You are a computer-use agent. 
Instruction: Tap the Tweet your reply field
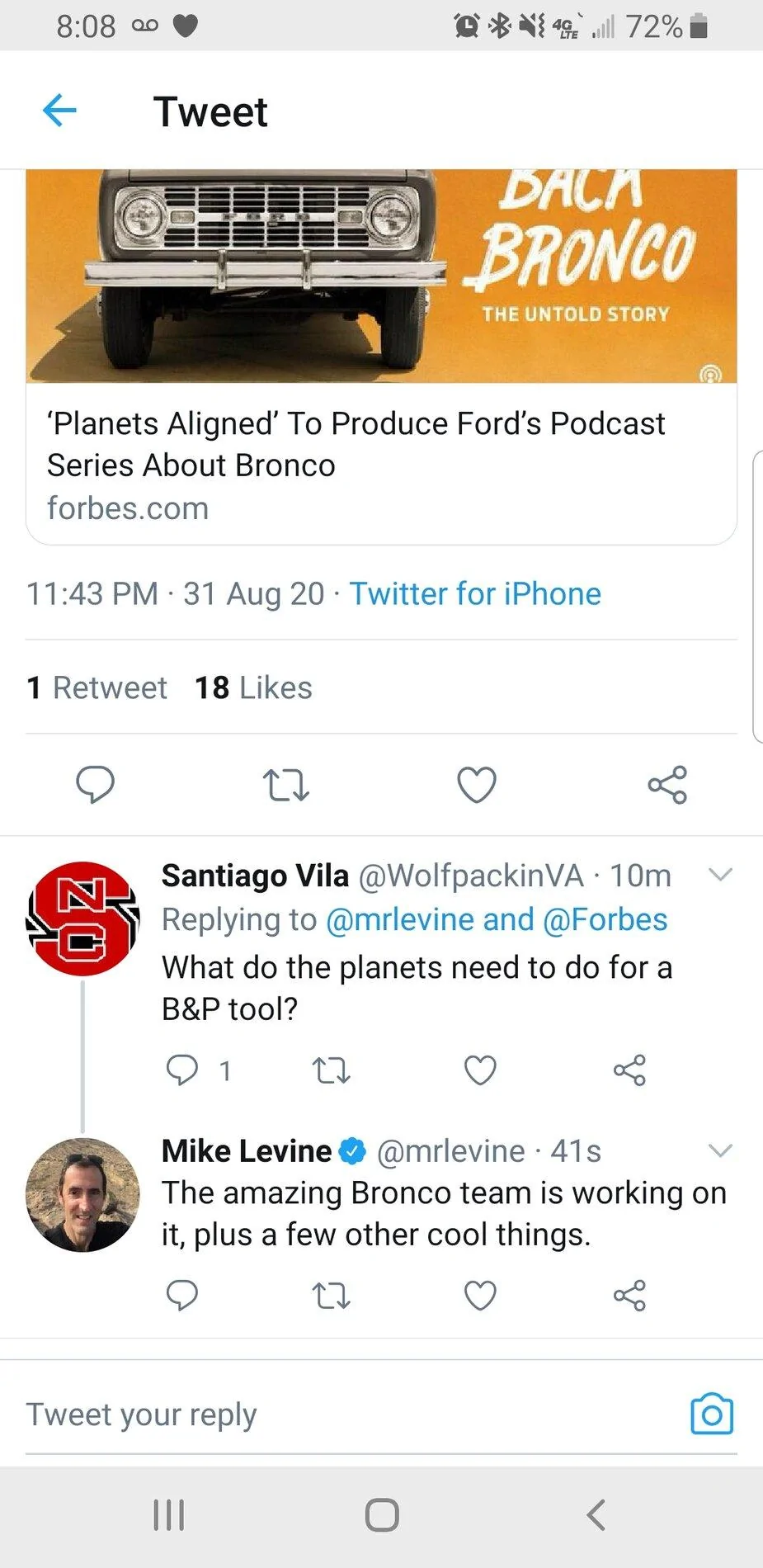pos(346,1415)
